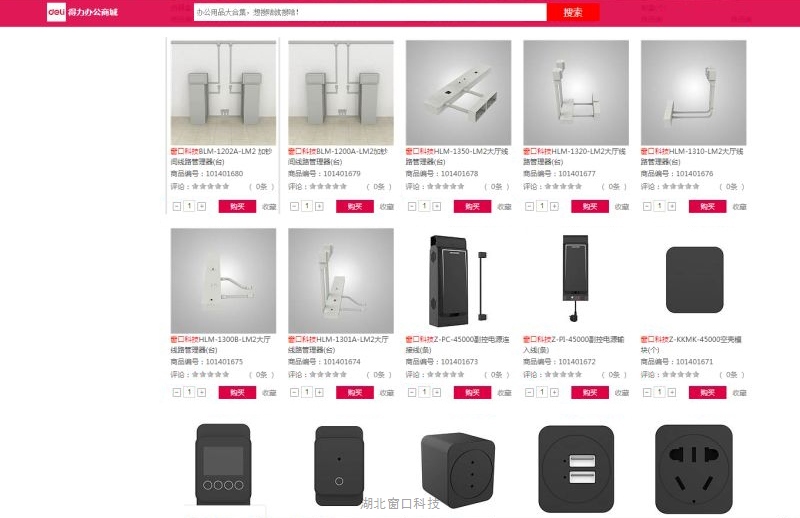Favorite the Z-KKMK-45000 product 101401671

click(739, 392)
